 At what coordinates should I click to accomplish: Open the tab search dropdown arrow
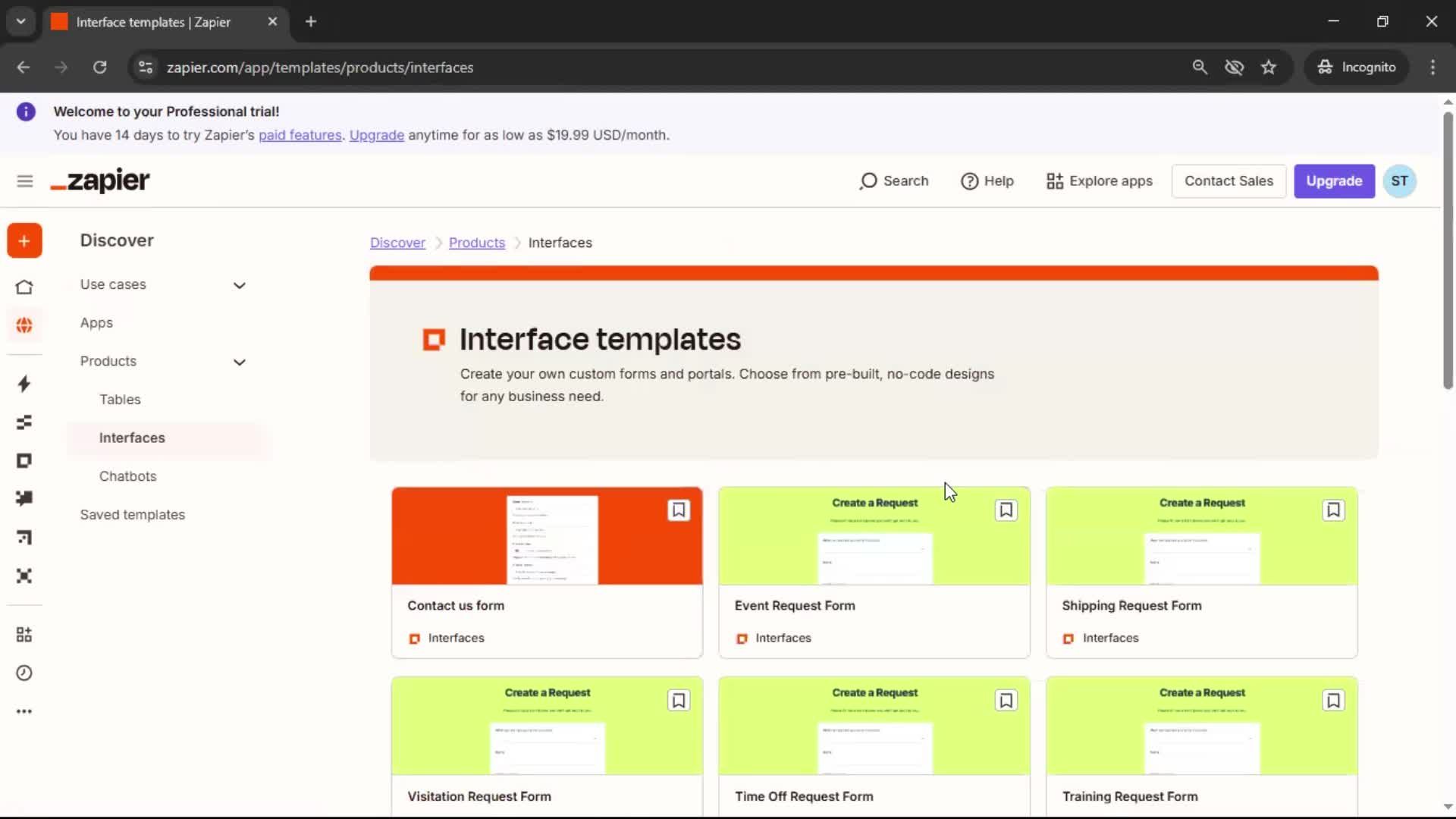(x=21, y=22)
